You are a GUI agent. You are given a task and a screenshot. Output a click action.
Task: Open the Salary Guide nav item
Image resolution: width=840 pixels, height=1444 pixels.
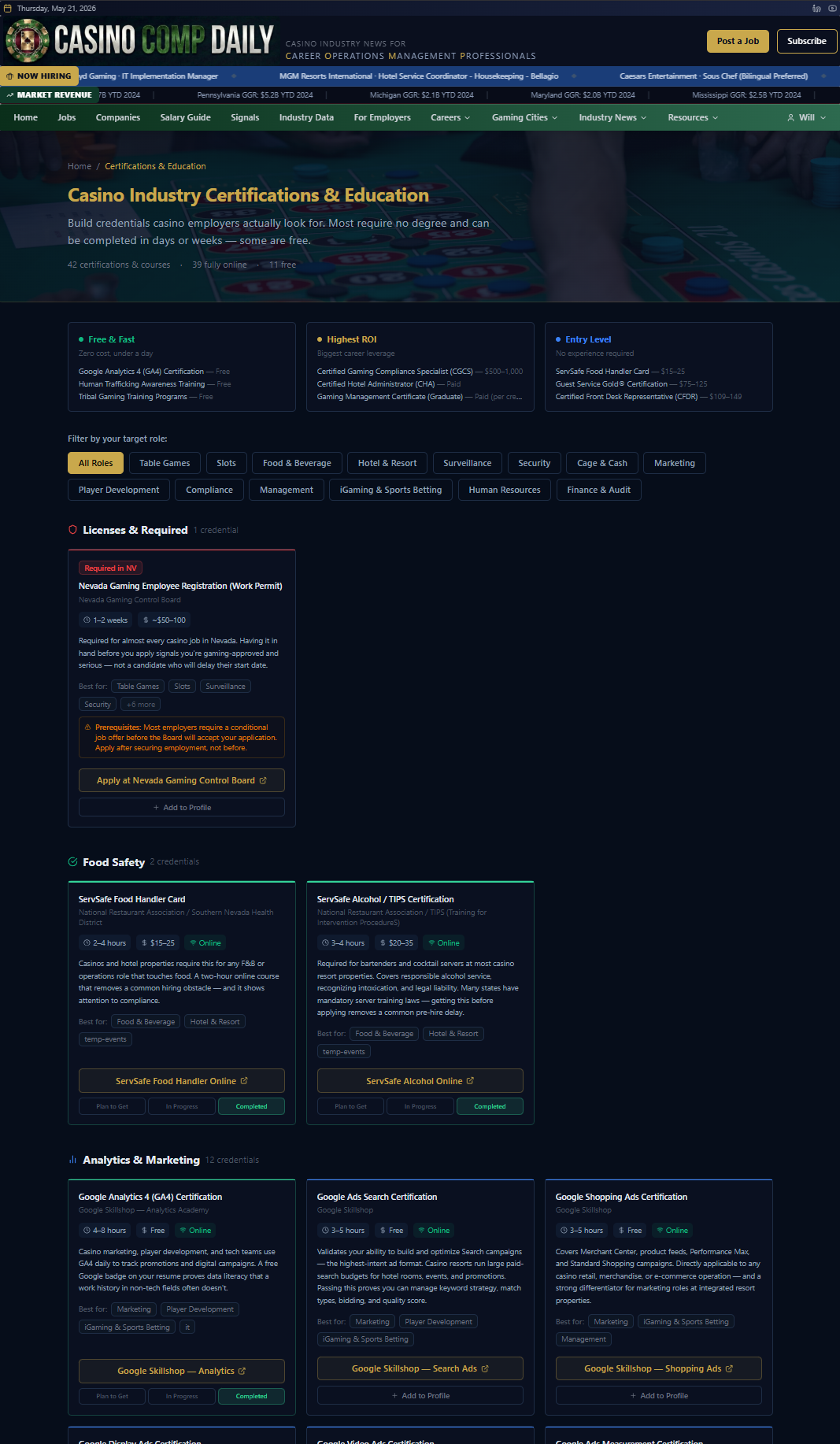coord(185,117)
